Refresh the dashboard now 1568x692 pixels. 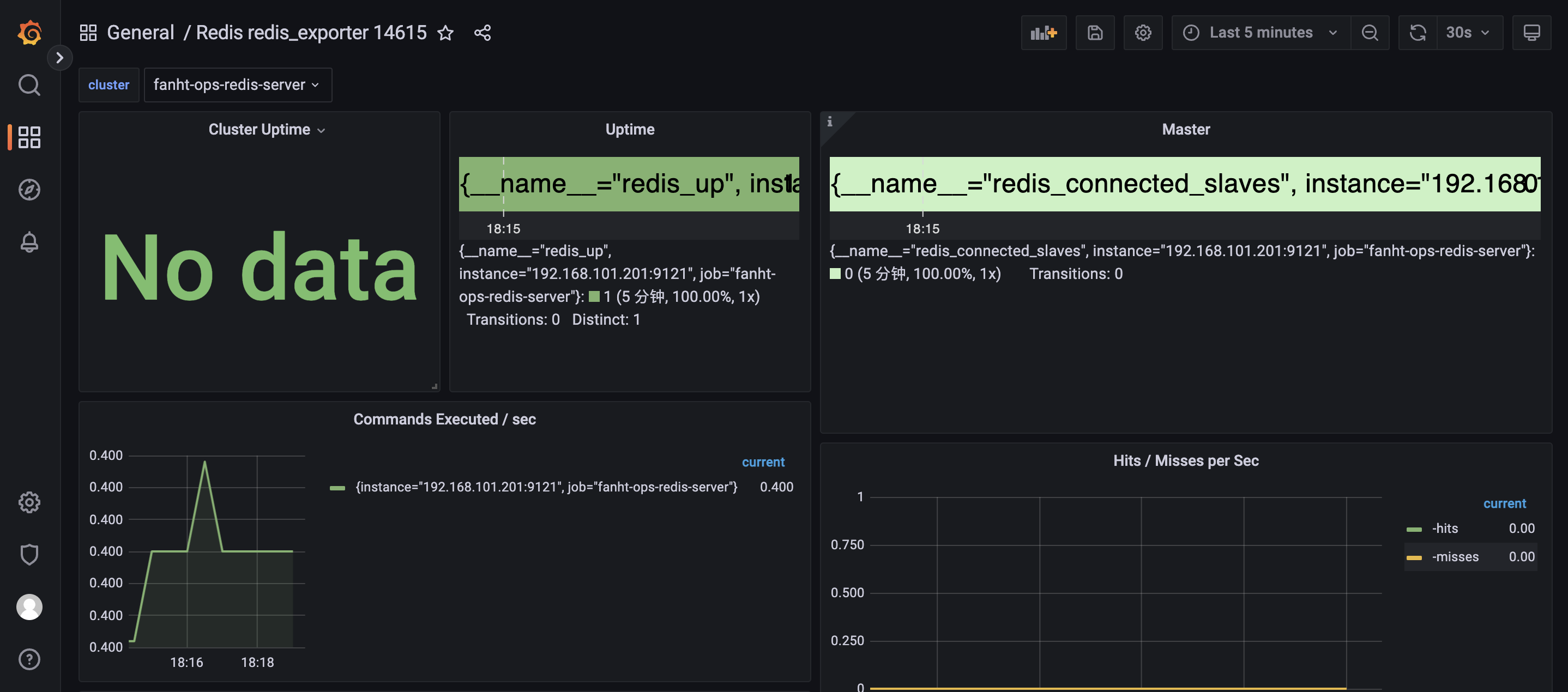(1418, 33)
